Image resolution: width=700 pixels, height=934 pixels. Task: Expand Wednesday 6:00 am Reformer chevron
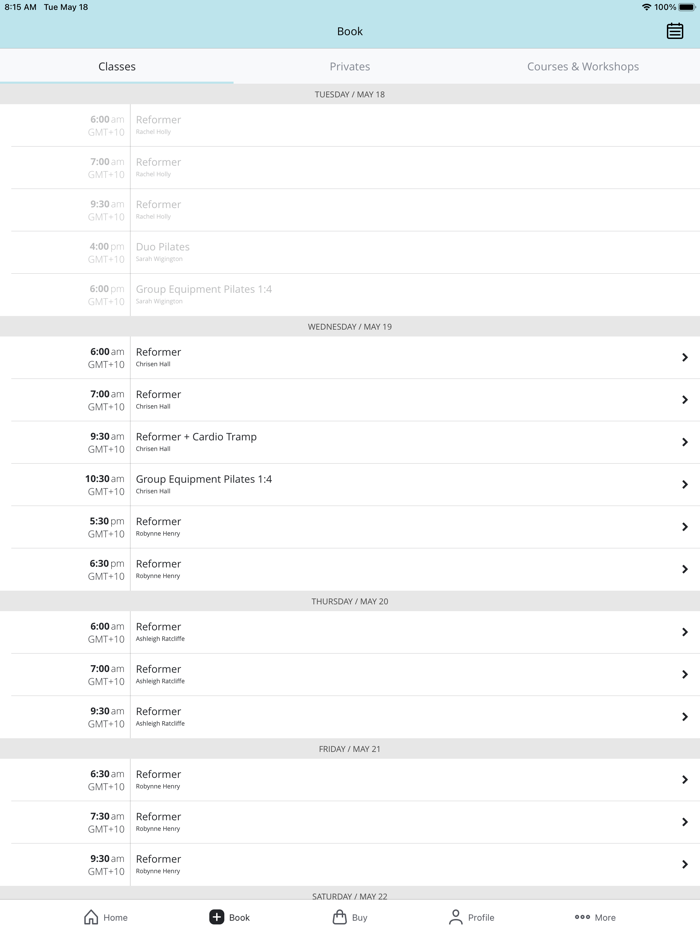pyautogui.click(x=685, y=357)
